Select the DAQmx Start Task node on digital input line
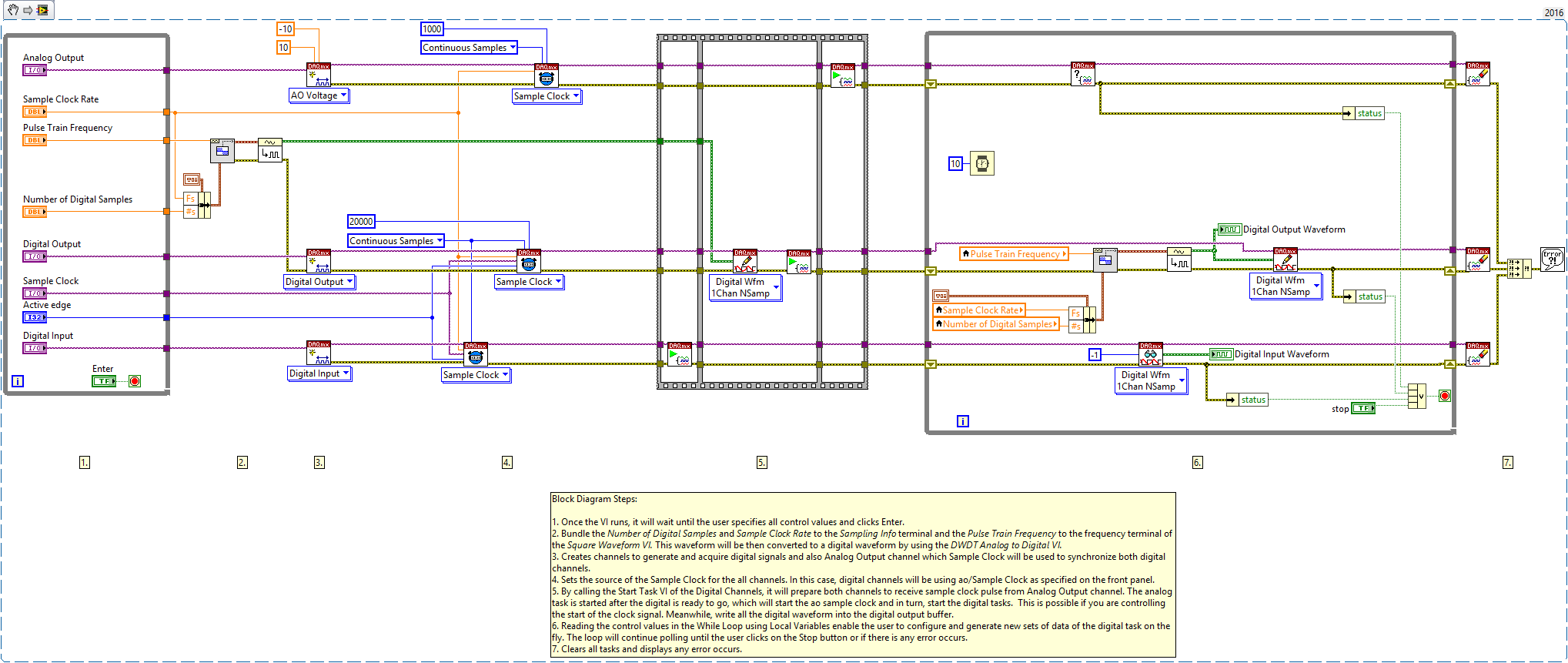The width and height of the screenshot is (1568, 663). click(680, 354)
